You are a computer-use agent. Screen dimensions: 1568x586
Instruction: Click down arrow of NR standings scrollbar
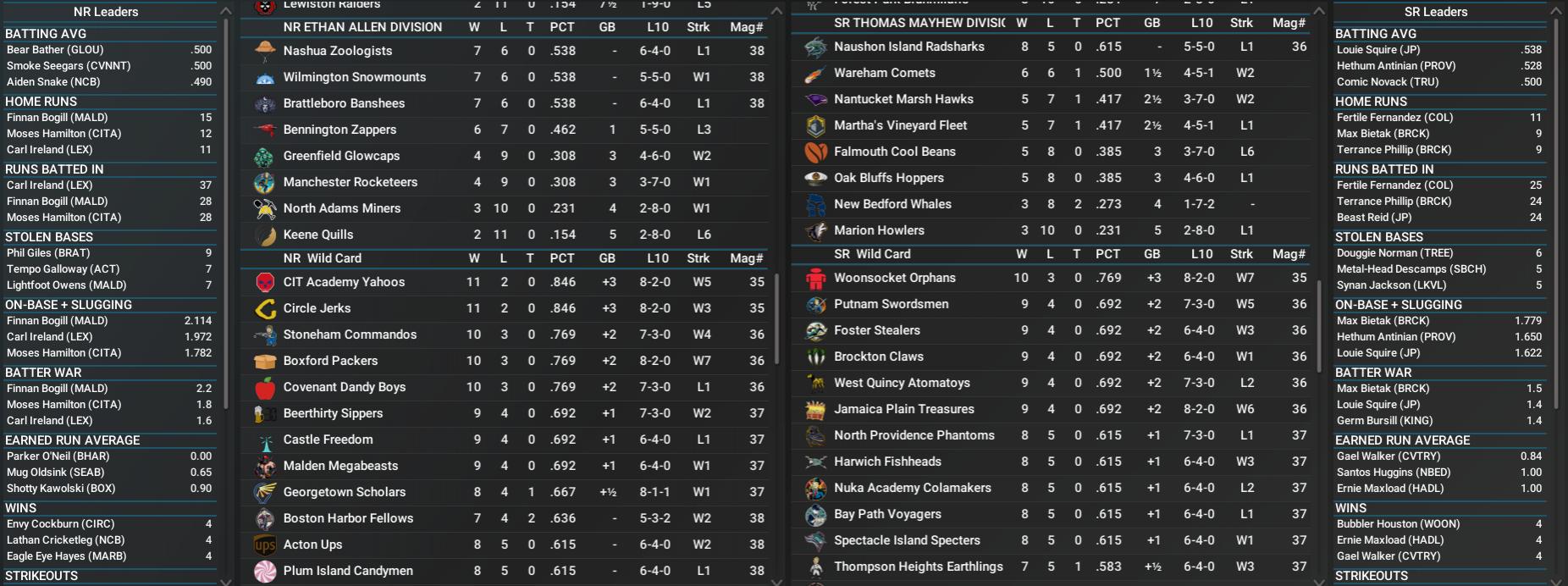pyautogui.click(x=776, y=580)
